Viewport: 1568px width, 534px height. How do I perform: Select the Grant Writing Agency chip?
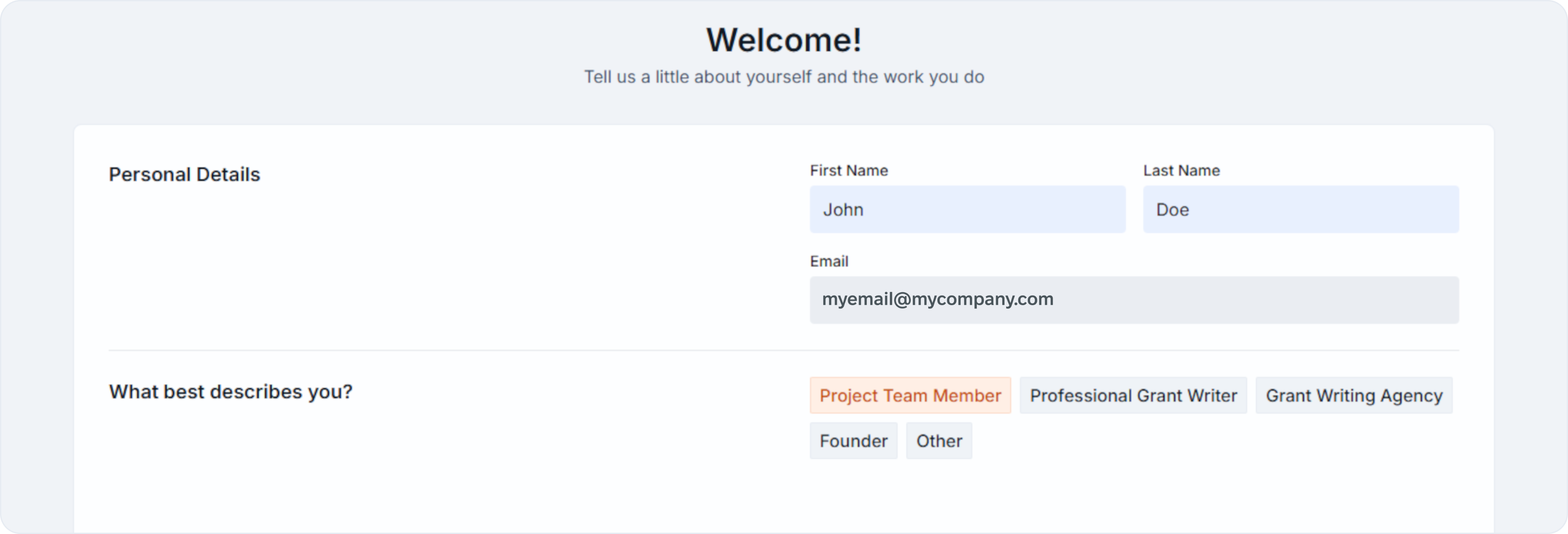point(1354,395)
